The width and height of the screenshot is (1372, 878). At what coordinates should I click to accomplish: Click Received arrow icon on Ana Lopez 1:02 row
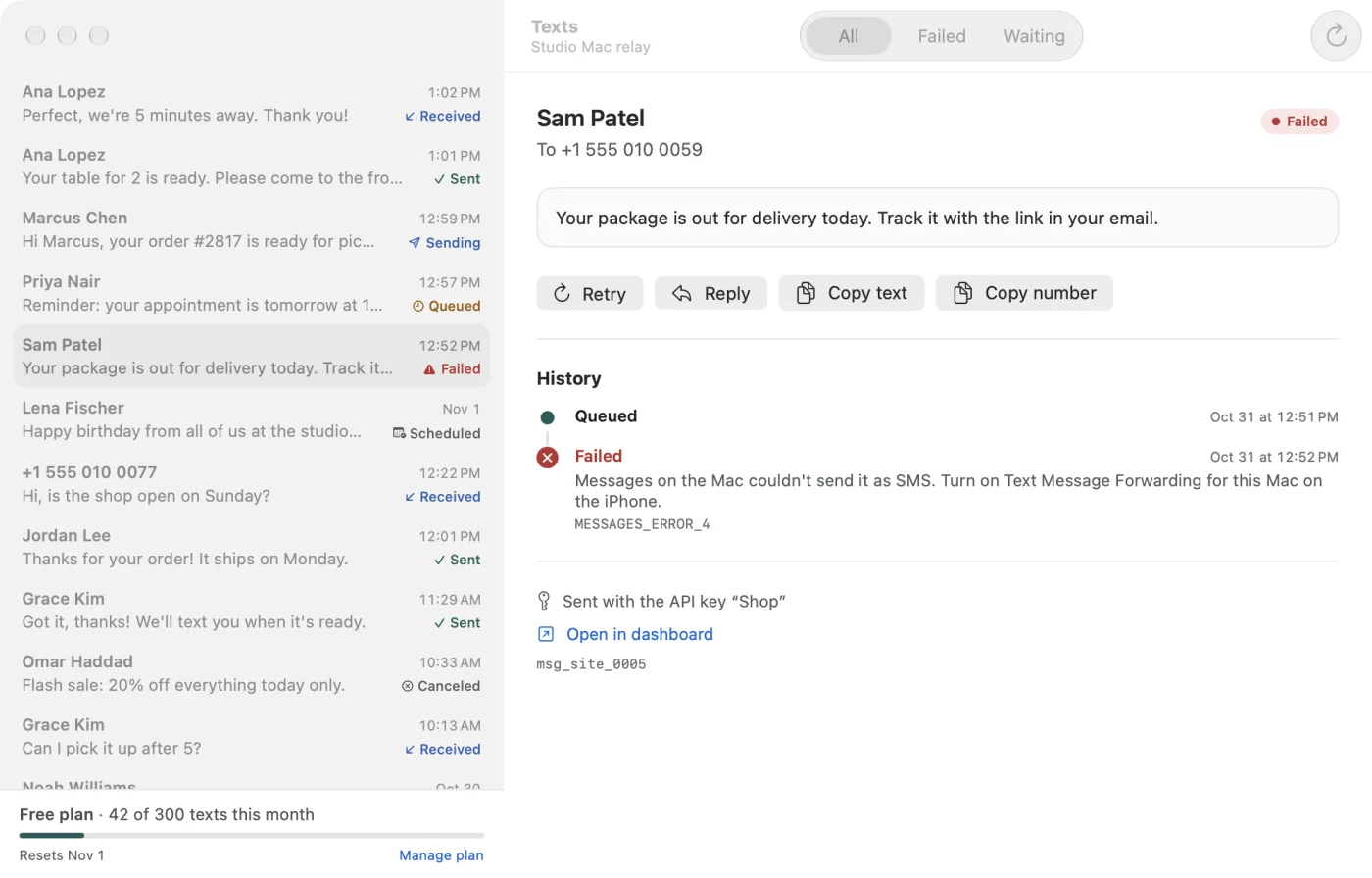(410, 116)
